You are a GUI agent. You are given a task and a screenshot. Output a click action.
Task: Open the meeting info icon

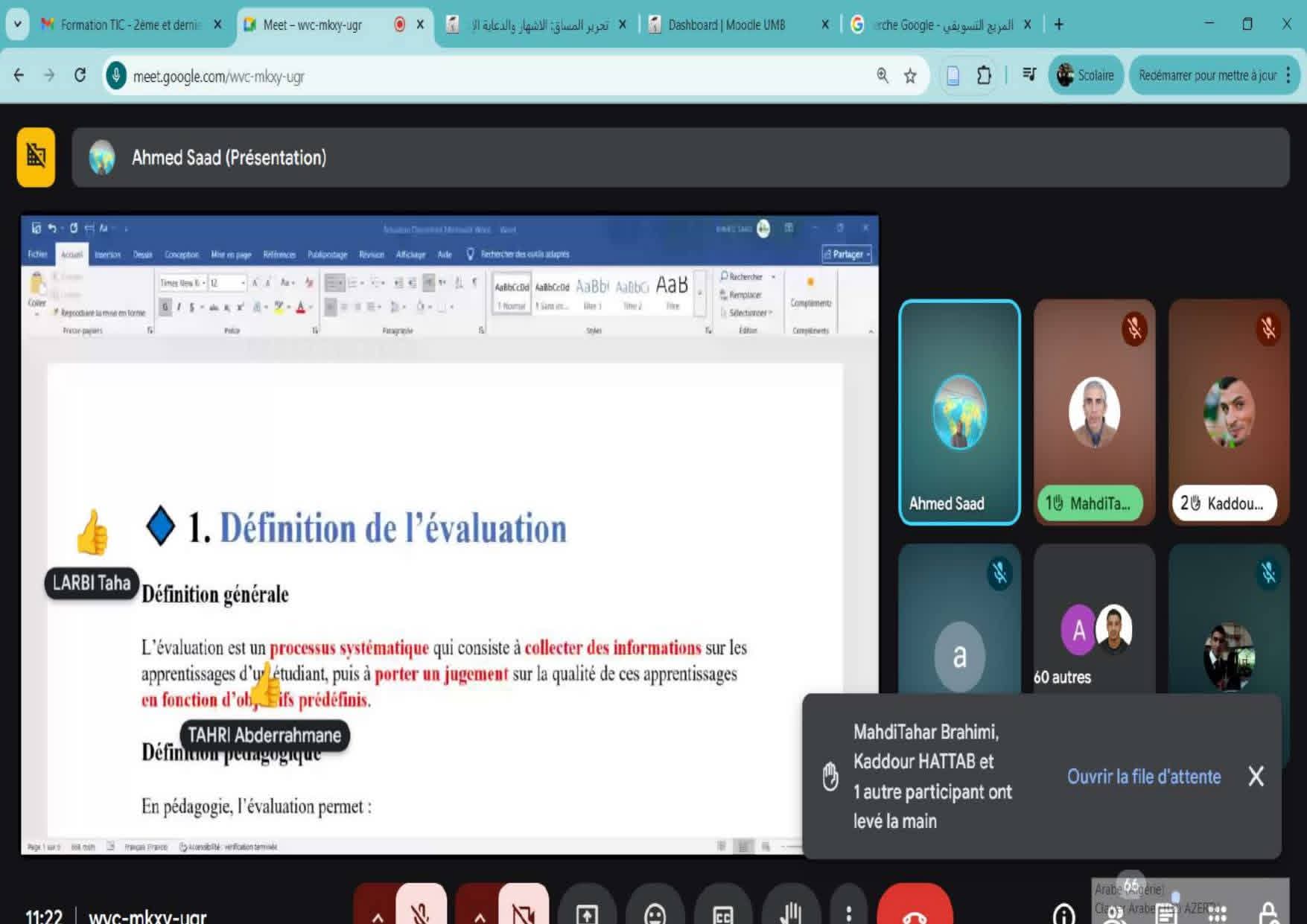coord(1063,913)
